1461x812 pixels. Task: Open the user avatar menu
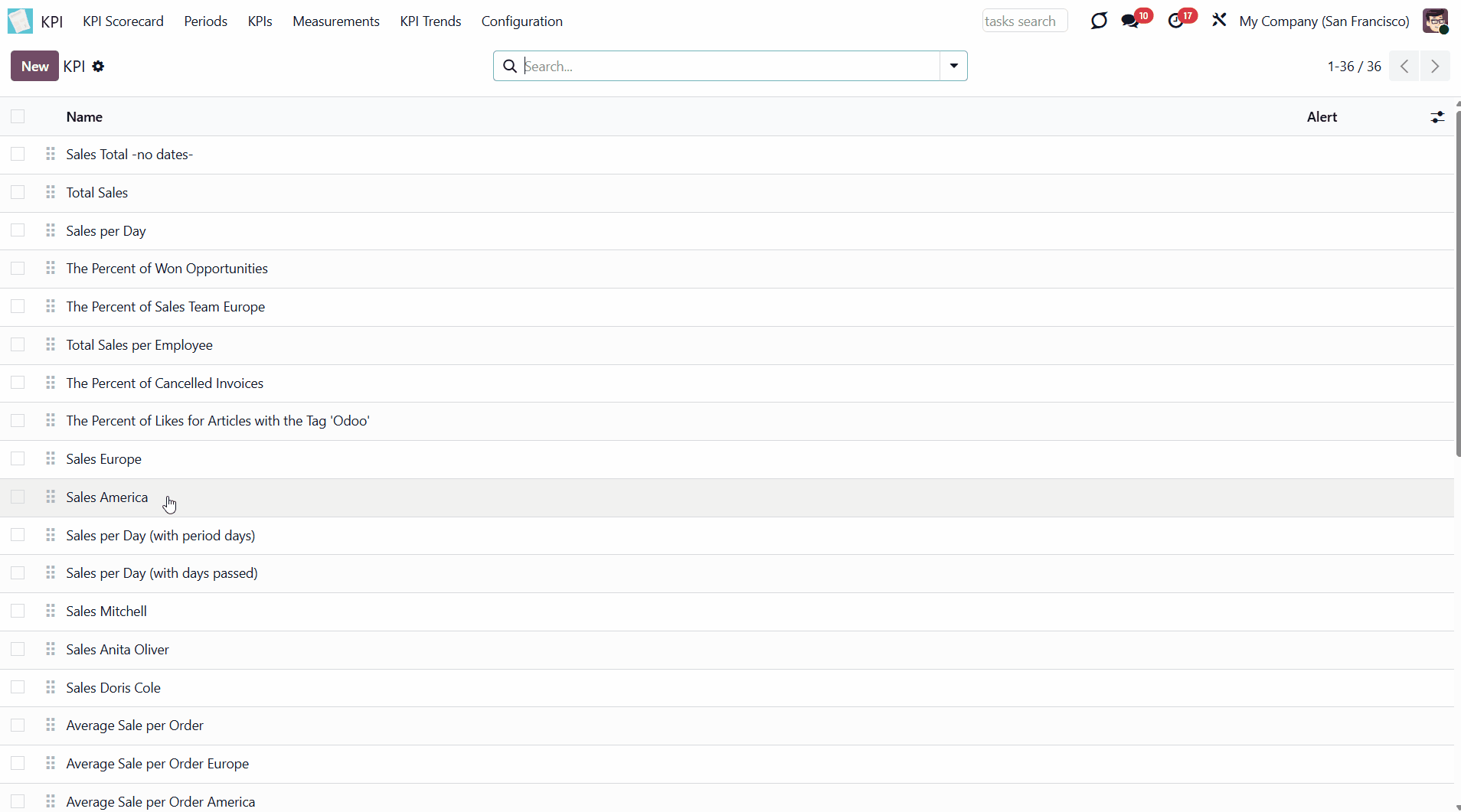pos(1435,21)
